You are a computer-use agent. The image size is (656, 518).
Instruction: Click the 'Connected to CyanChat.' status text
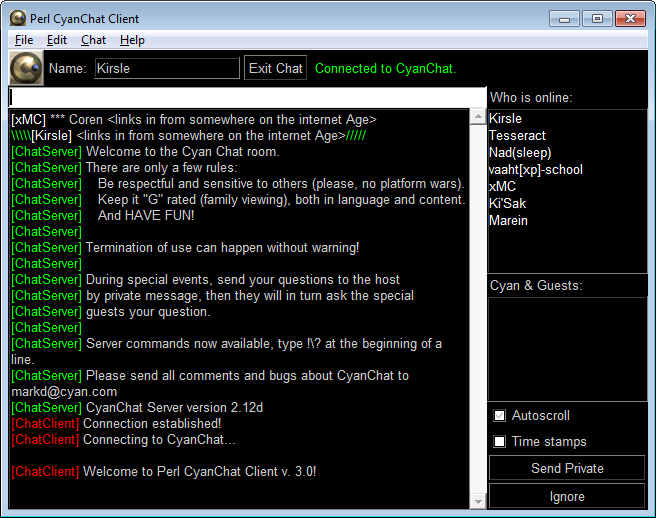[385, 68]
